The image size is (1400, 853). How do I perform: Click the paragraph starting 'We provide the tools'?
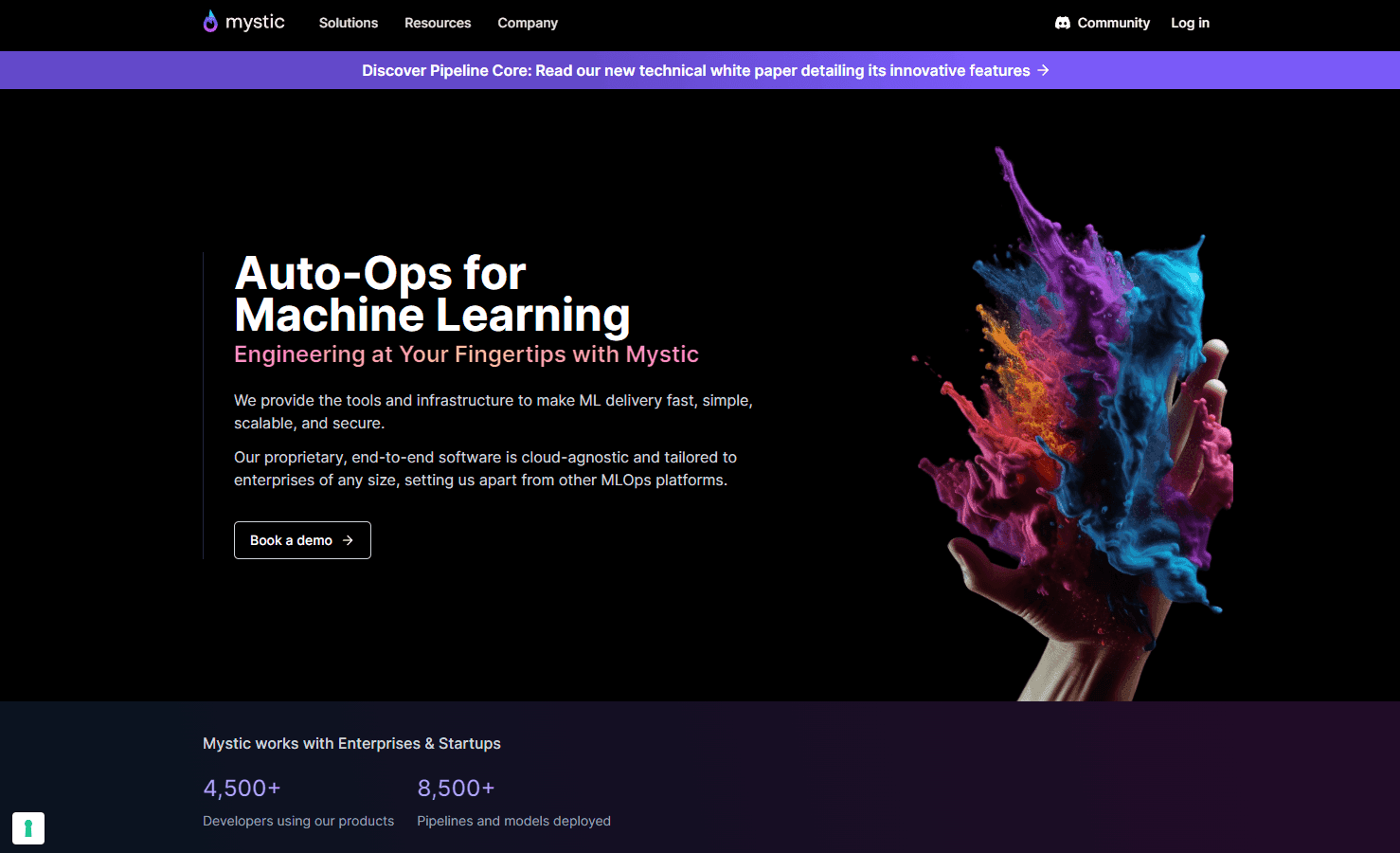tap(494, 412)
